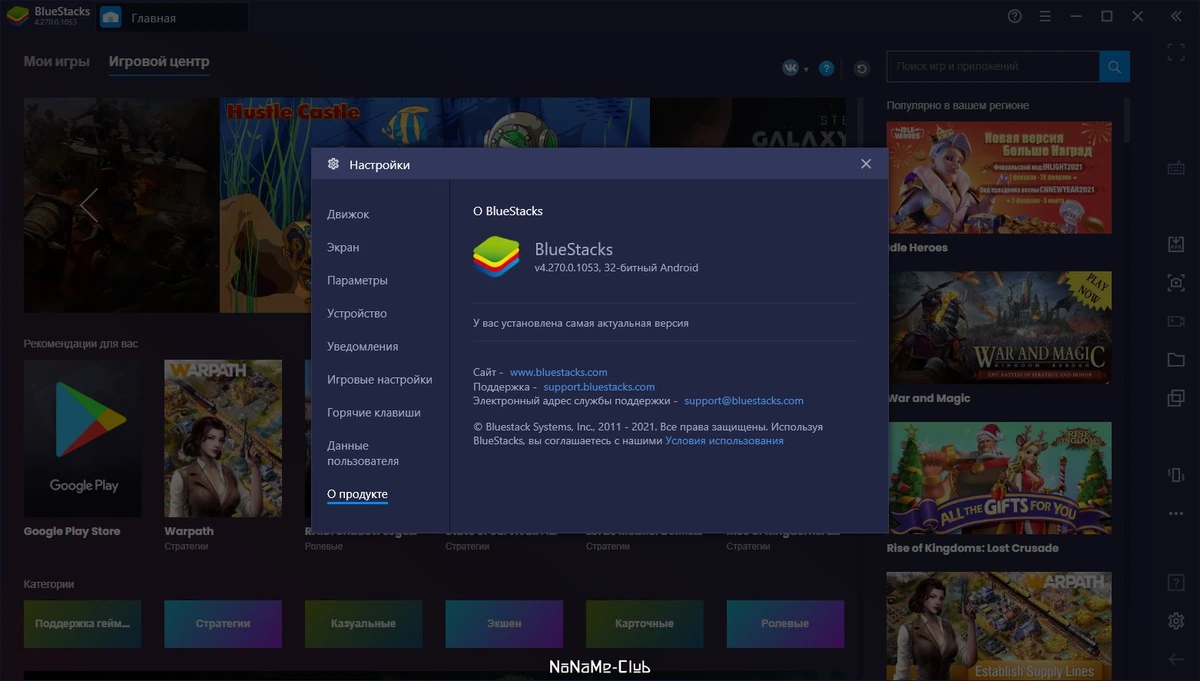Click sidebar help question icon
Screen dimensions: 1200x681
1176,583
